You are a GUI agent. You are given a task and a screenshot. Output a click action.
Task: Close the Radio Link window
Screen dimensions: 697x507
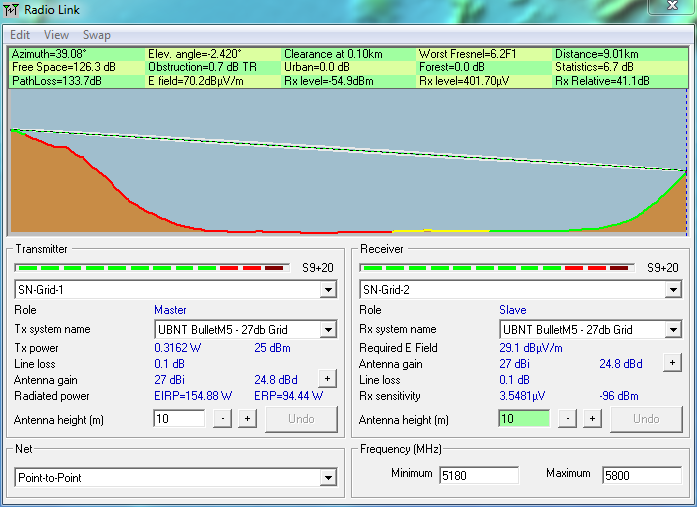(x=672, y=6)
